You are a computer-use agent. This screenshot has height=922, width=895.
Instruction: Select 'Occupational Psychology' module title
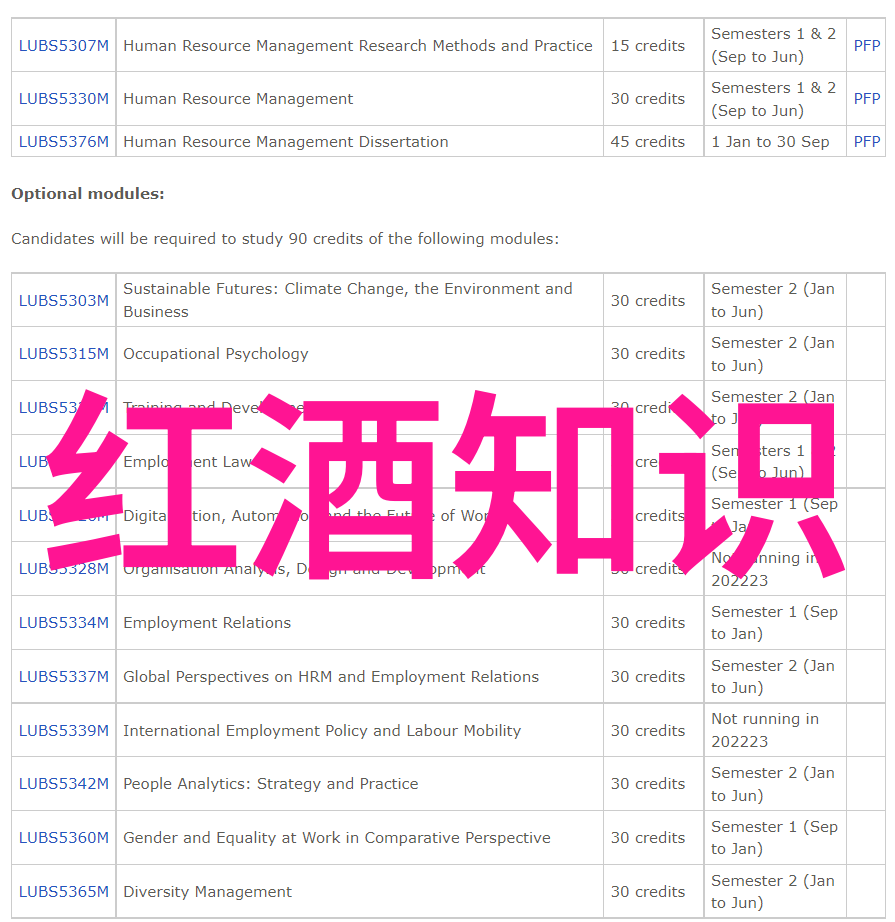pyautogui.click(x=216, y=353)
